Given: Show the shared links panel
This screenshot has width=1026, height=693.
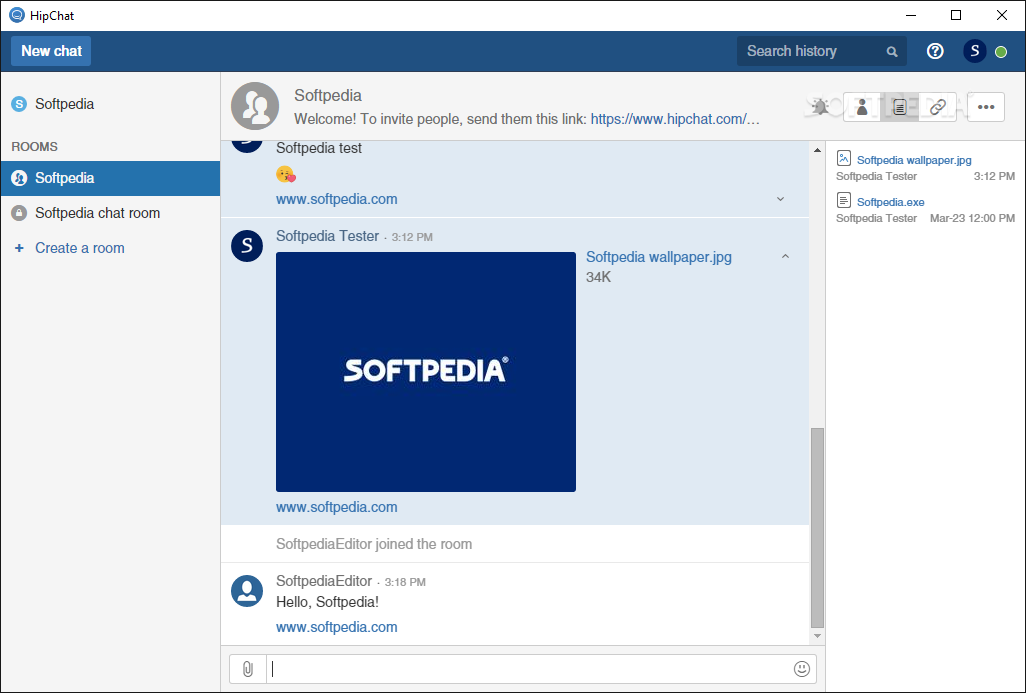Looking at the screenshot, I should coord(938,107).
